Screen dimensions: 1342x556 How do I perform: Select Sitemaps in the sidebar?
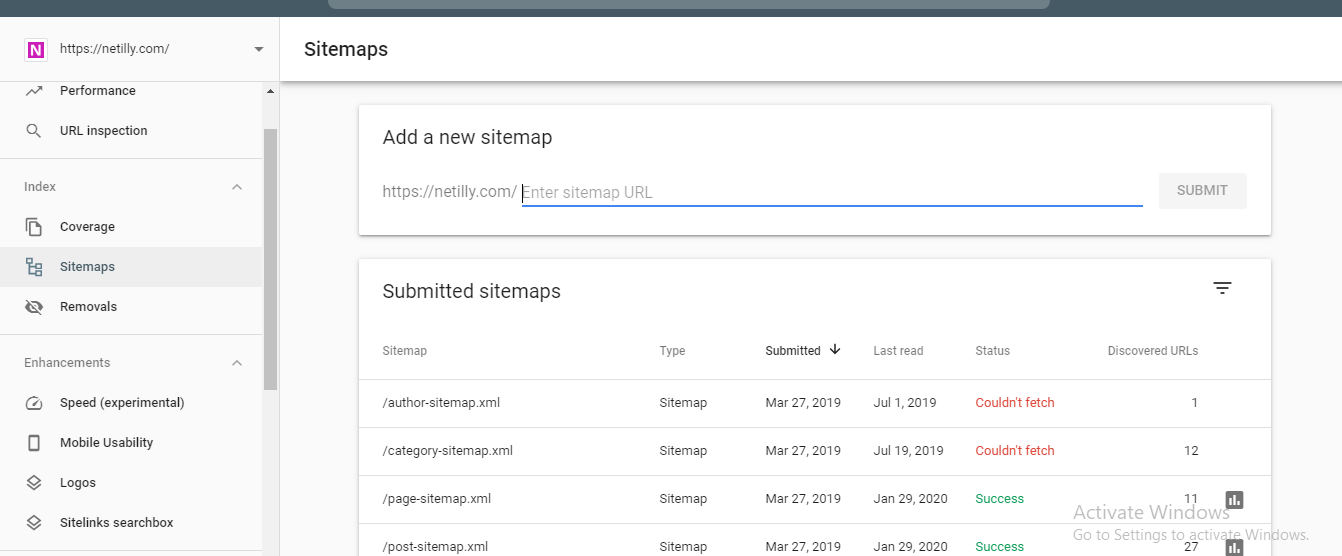point(131,267)
